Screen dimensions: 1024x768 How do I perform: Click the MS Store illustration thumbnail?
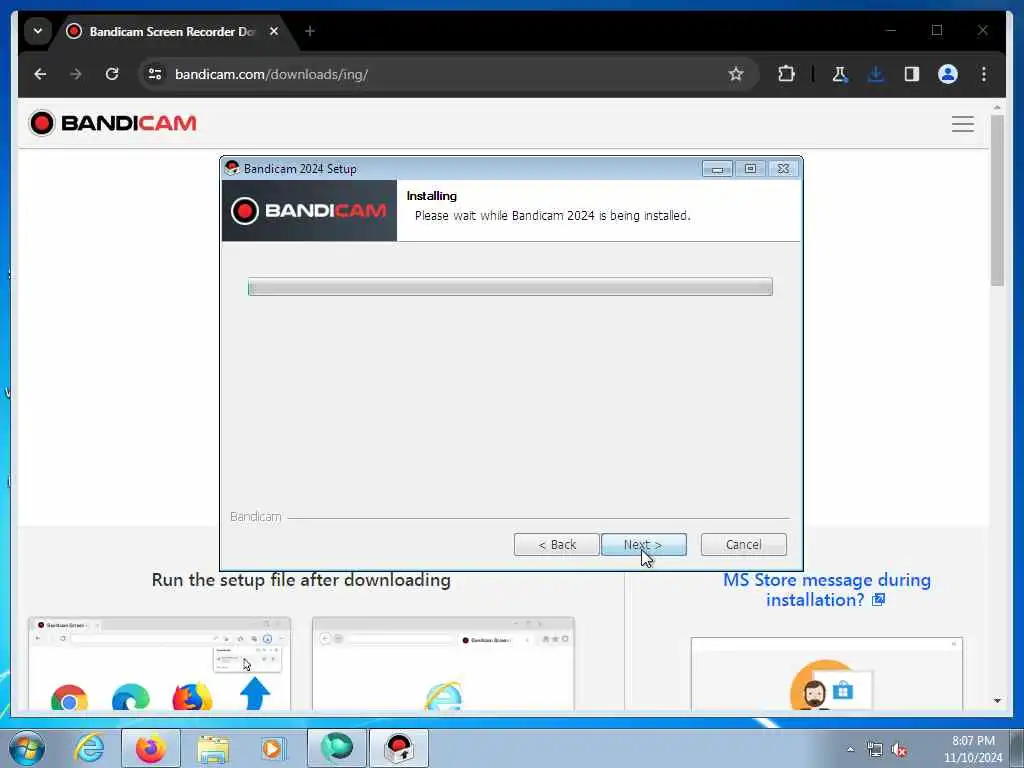827,674
